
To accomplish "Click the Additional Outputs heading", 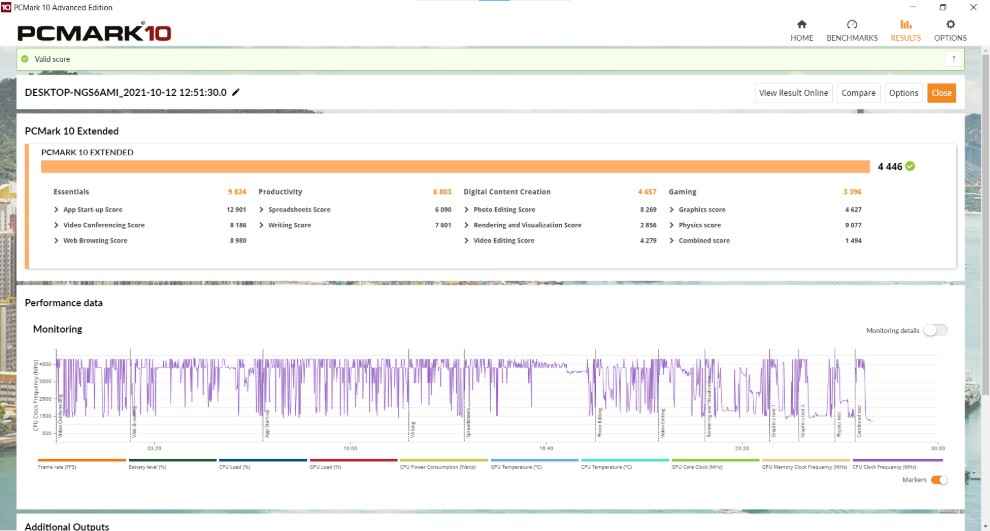I will click(x=67, y=526).
